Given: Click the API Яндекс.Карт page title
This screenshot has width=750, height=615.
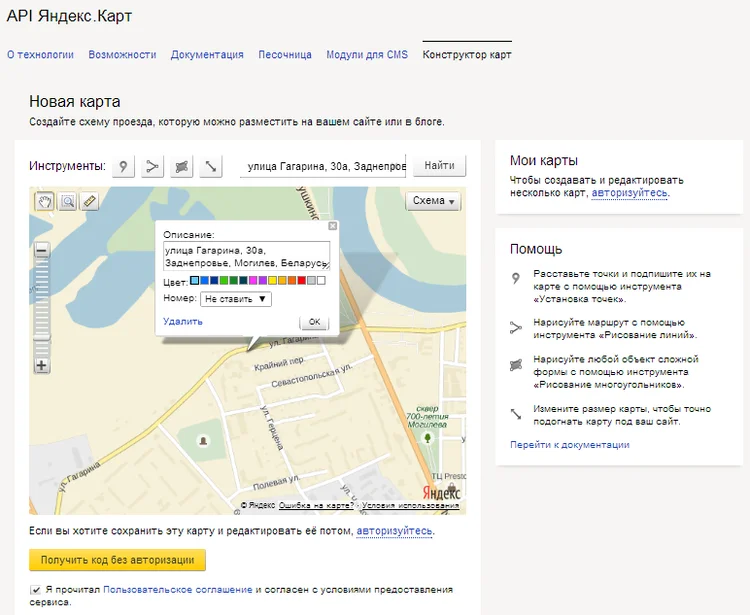Looking at the screenshot, I should click(x=69, y=16).
